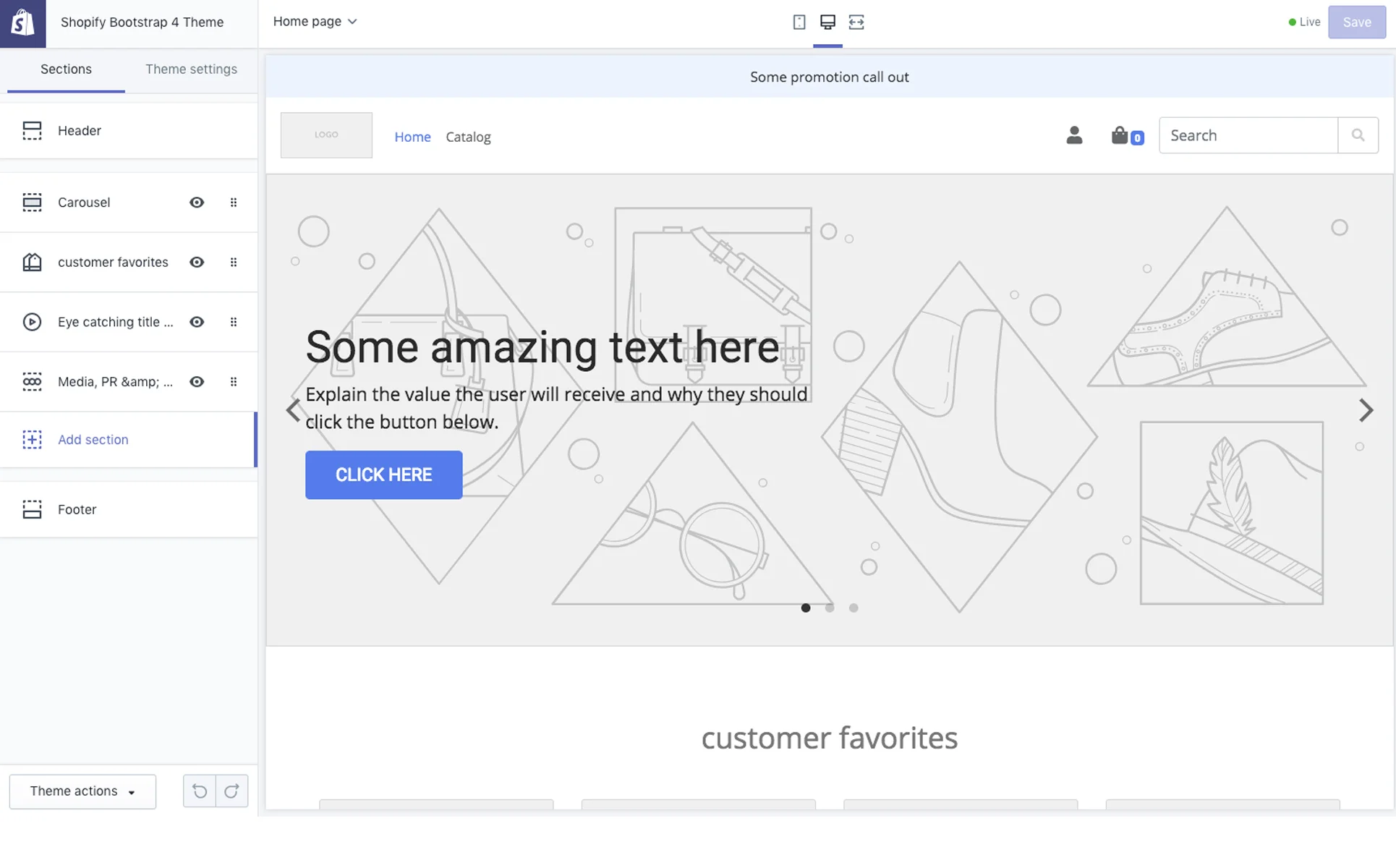The image size is (1396, 868).
Task: Click the redo arrow icon
Action: coord(231,791)
